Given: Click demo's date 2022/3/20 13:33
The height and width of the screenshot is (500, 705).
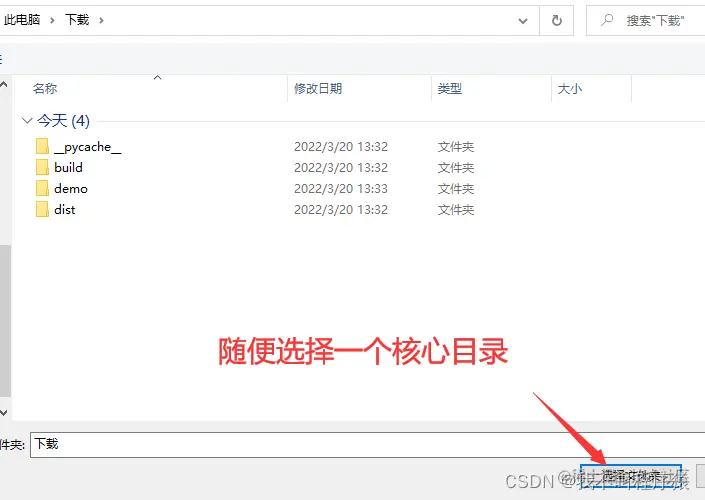Looking at the screenshot, I should pos(341,188).
